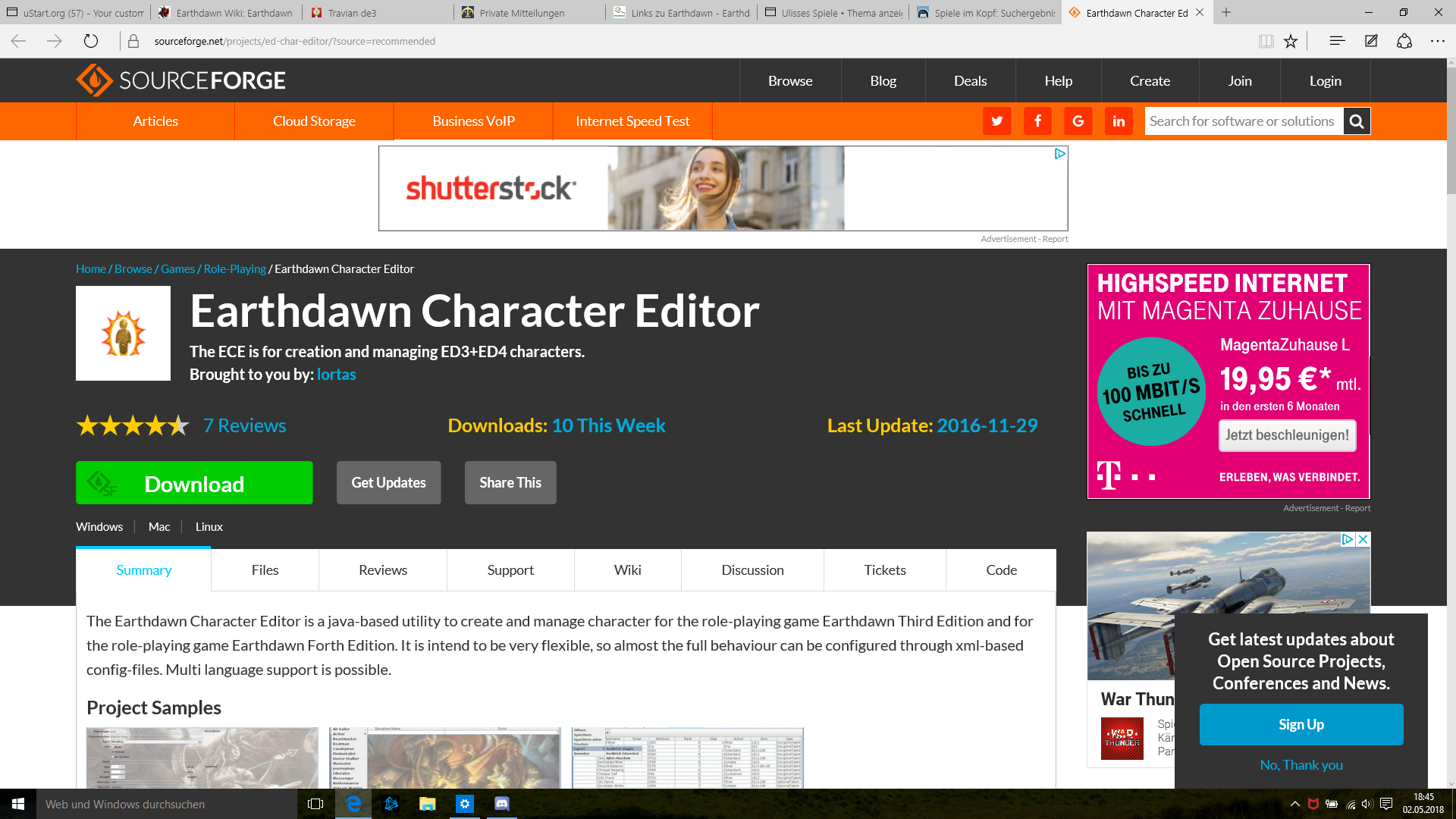The image size is (1456, 819).
Task: Open first project sample thumbnail
Action: coord(202,758)
